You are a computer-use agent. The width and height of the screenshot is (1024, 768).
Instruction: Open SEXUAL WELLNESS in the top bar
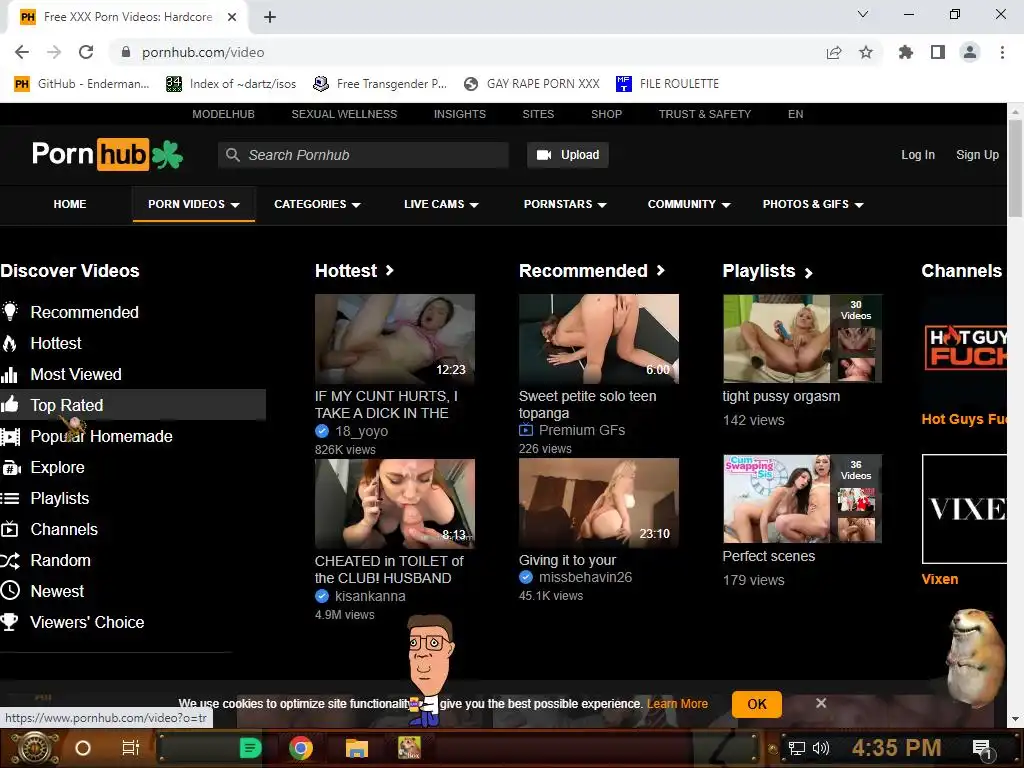[x=344, y=114]
